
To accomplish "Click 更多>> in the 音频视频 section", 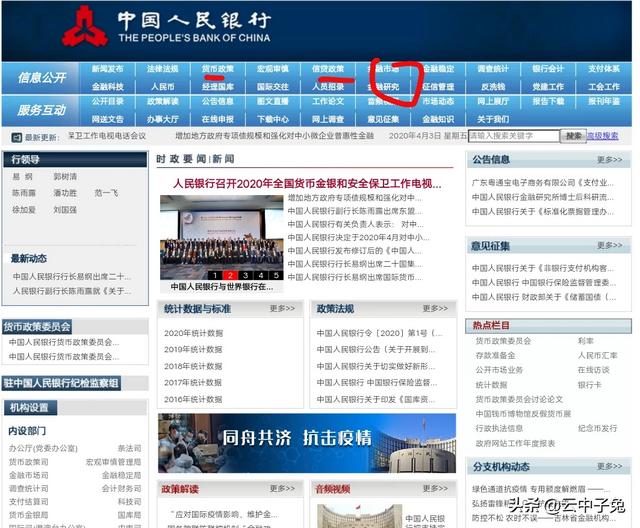I will pyautogui.click(x=435, y=488).
